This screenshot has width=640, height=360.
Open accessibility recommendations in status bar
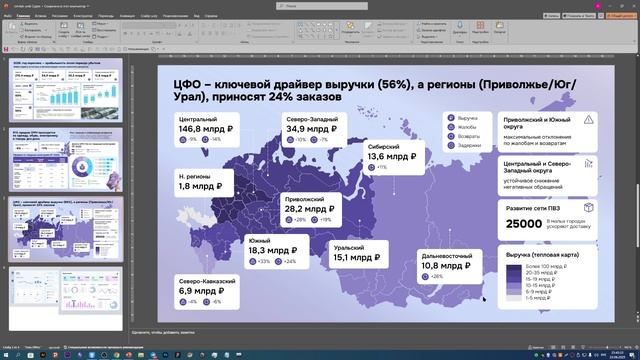tap(104, 347)
